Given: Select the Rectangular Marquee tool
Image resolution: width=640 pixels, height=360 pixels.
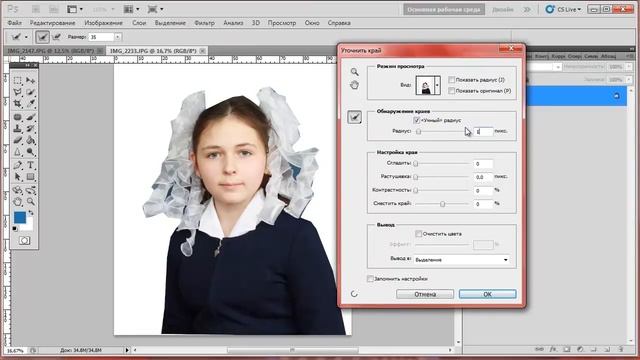Looking at the screenshot, I should coord(18,80).
